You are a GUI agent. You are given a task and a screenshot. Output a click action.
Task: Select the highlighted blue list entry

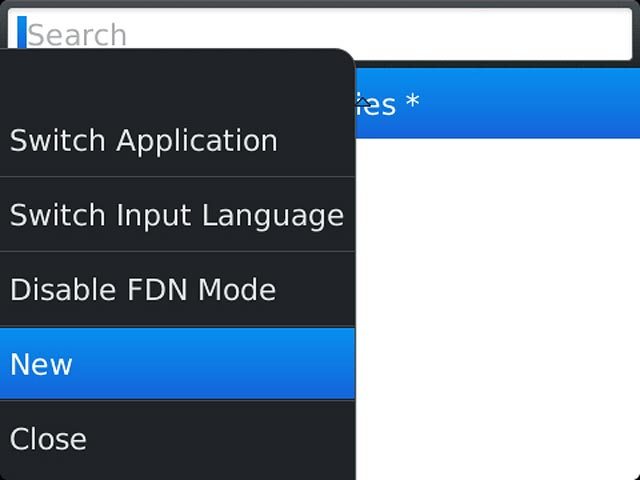click(498, 103)
